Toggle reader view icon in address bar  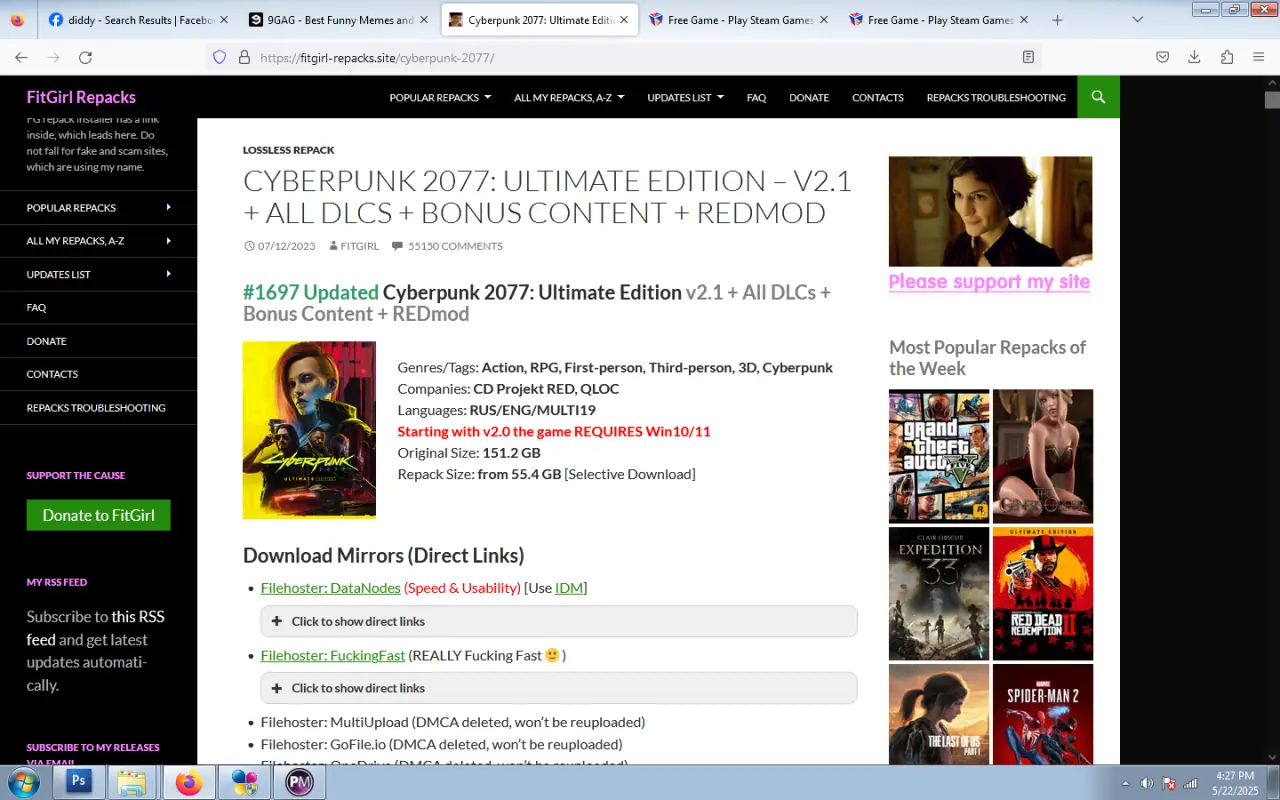click(x=1028, y=57)
